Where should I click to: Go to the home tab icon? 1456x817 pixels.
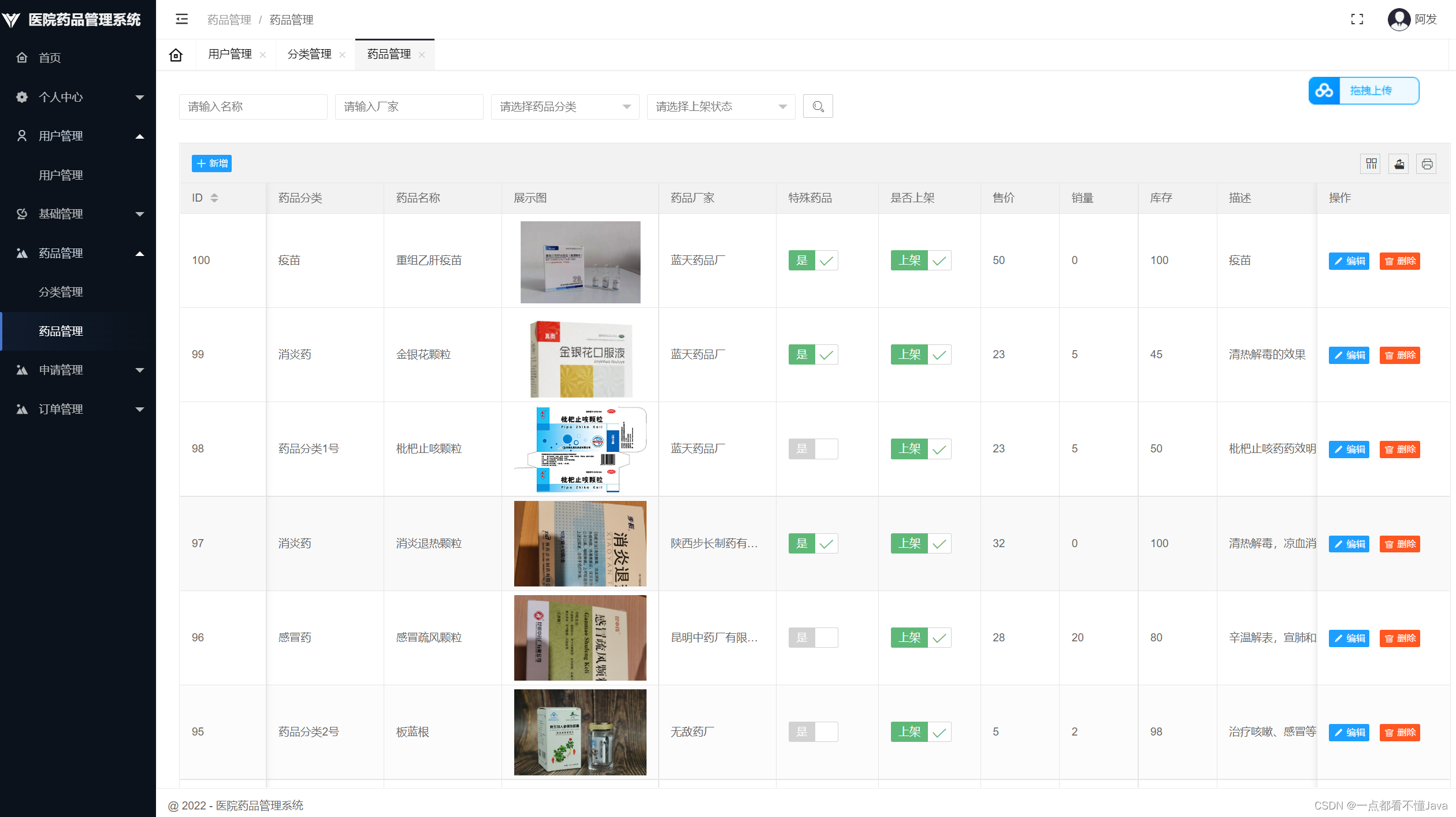point(176,54)
